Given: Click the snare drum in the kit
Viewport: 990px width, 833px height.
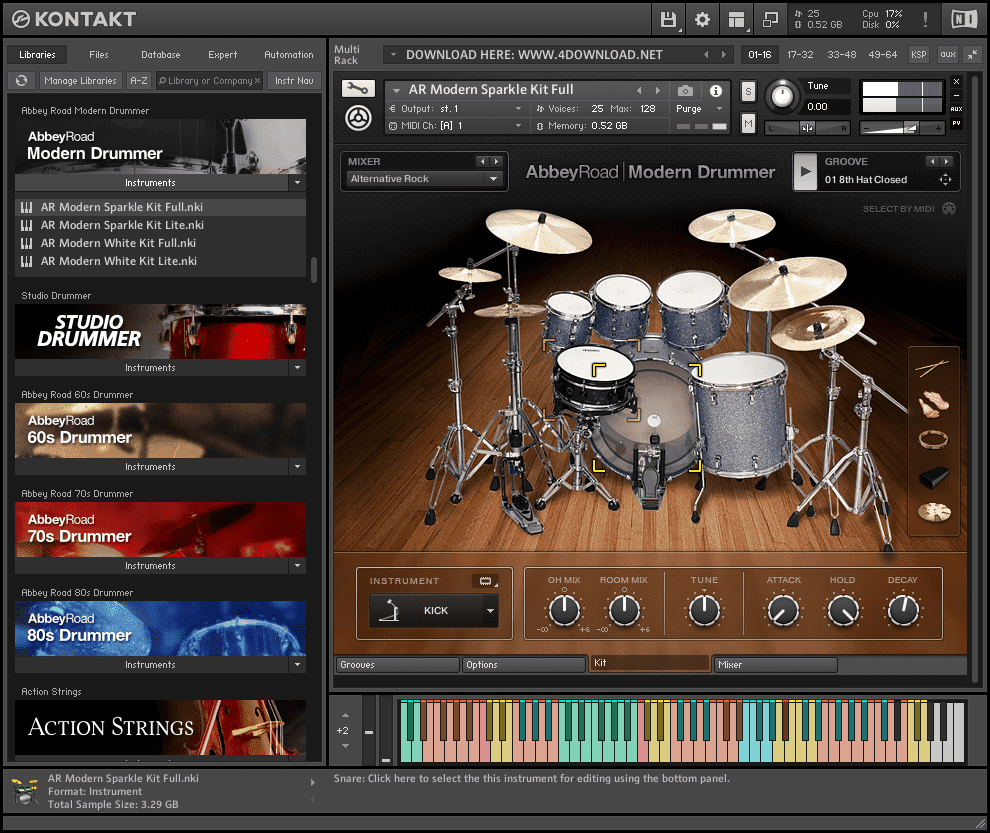Looking at the screenshot, I should (594, 379).
